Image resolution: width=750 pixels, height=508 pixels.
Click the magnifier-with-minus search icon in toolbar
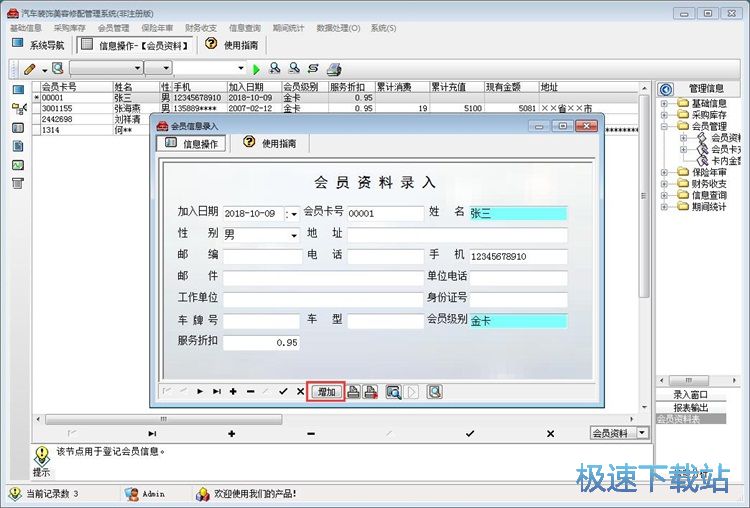[294, 69]
